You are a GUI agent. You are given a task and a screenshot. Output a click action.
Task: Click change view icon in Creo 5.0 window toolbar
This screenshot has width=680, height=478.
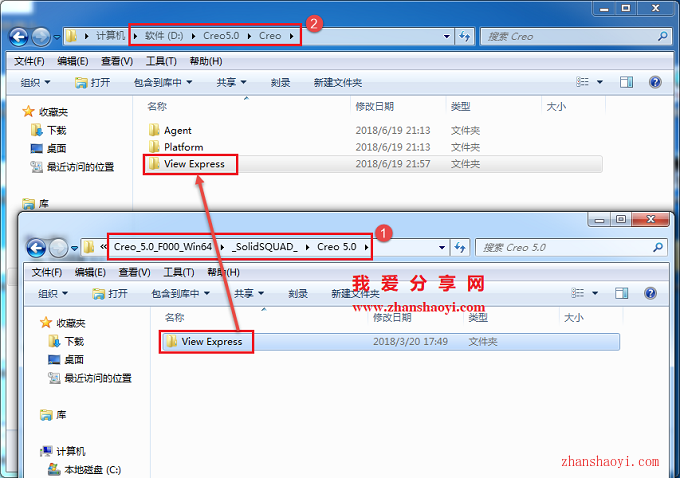(577, 293)
